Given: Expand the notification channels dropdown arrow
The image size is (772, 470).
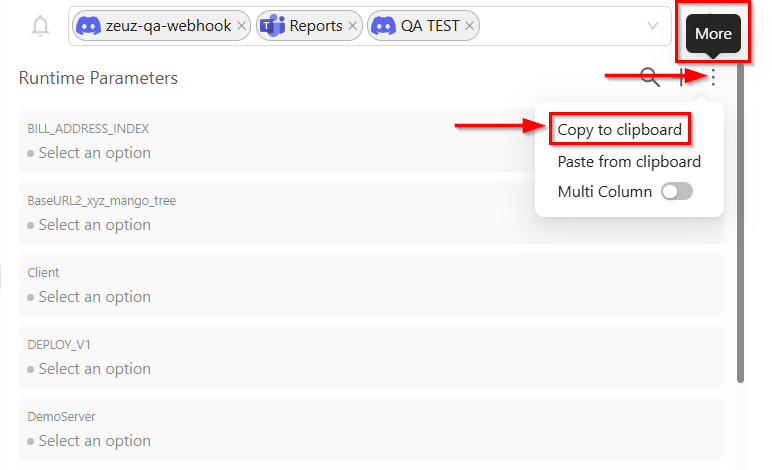Looking at the screenshot, I should tap(653, 26).
